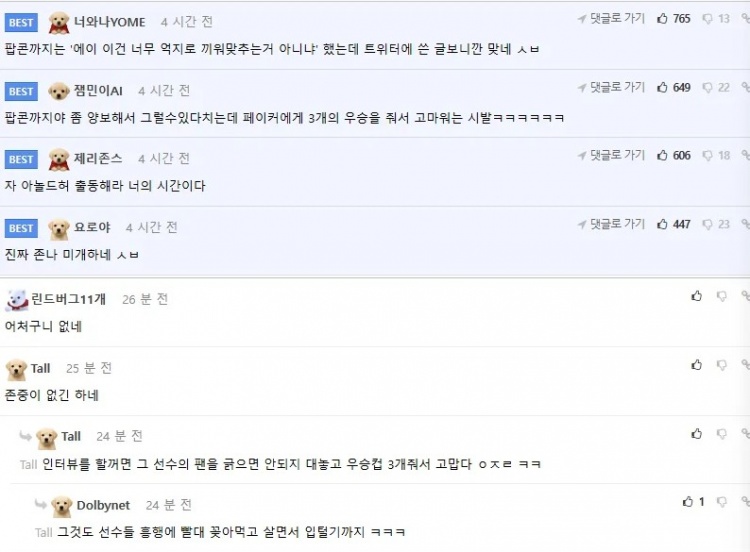Downvote 요로야's comment
This screenshot has height=552, width=750.
point(708,225)
